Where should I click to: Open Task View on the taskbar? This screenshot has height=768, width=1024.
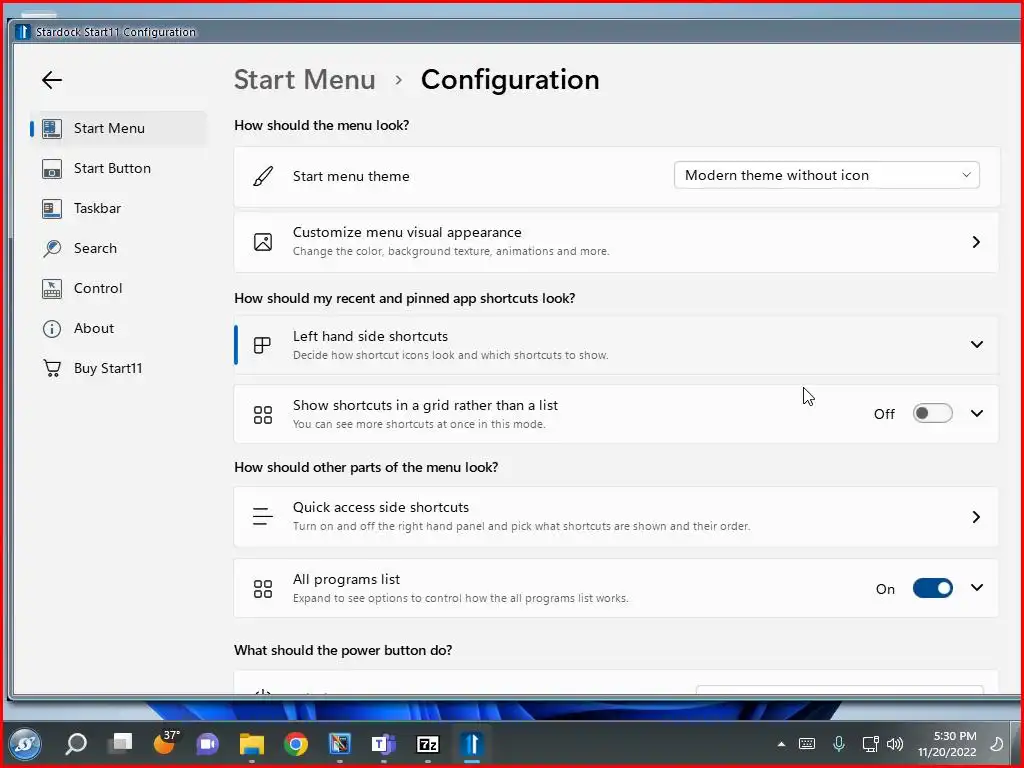coord(120,743)
